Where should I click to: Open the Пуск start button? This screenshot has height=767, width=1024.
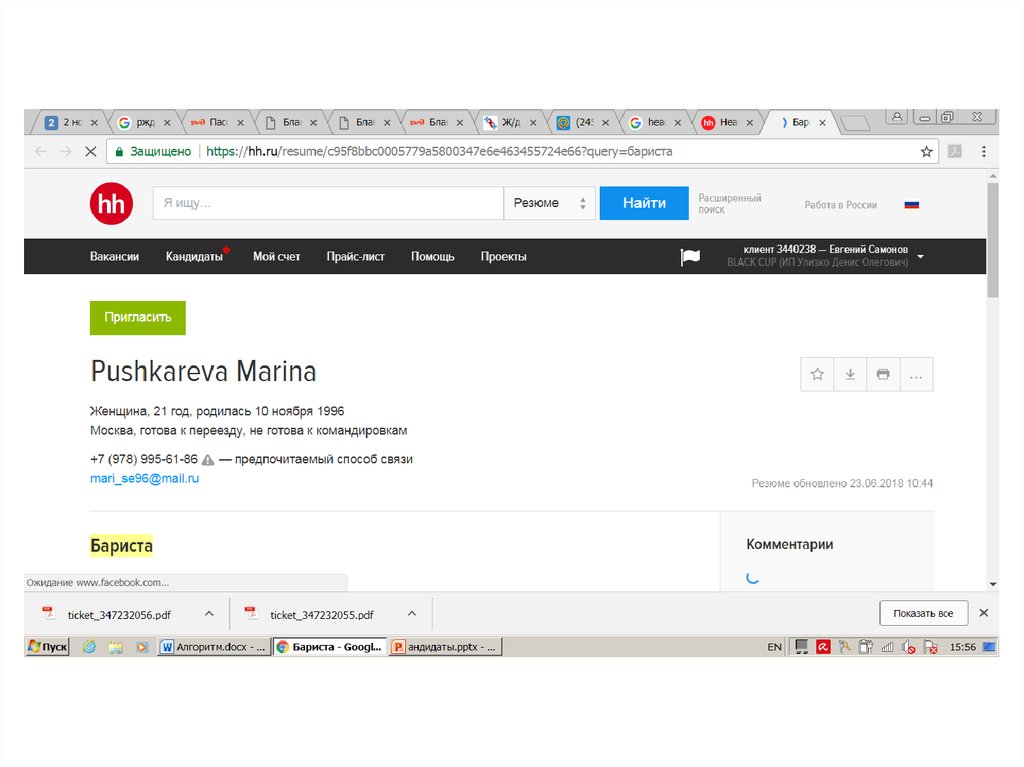(47, 647)
